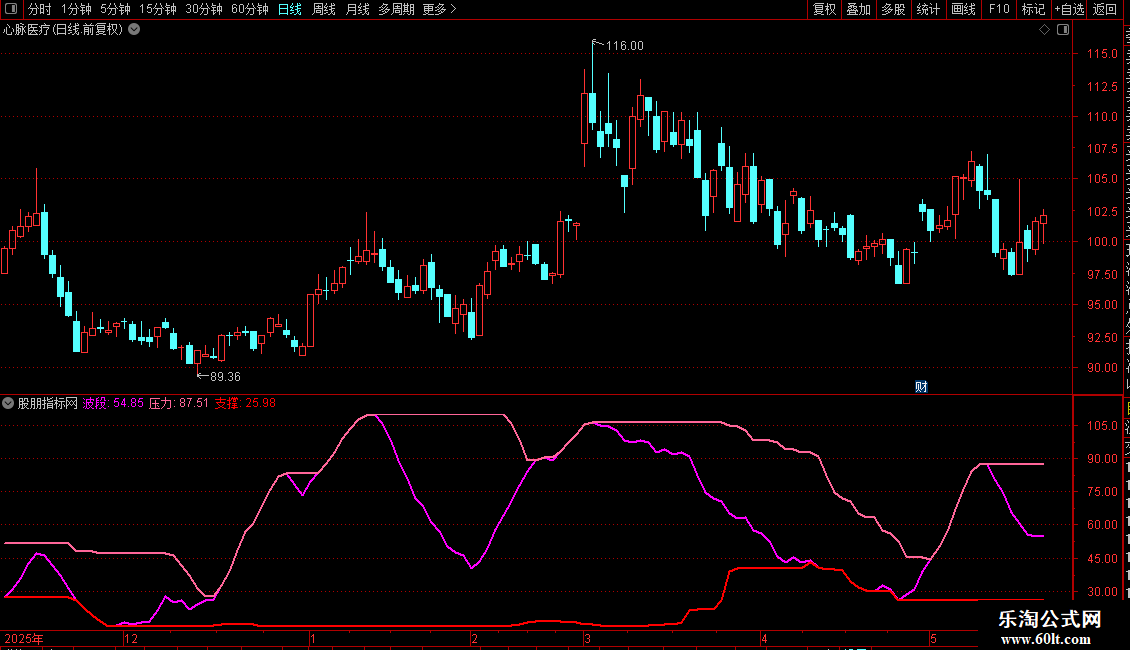Click the month 5 marker on time axis
Image resolution: width=1130 pixels, height=650 pixels.
[x=933, y=638]
